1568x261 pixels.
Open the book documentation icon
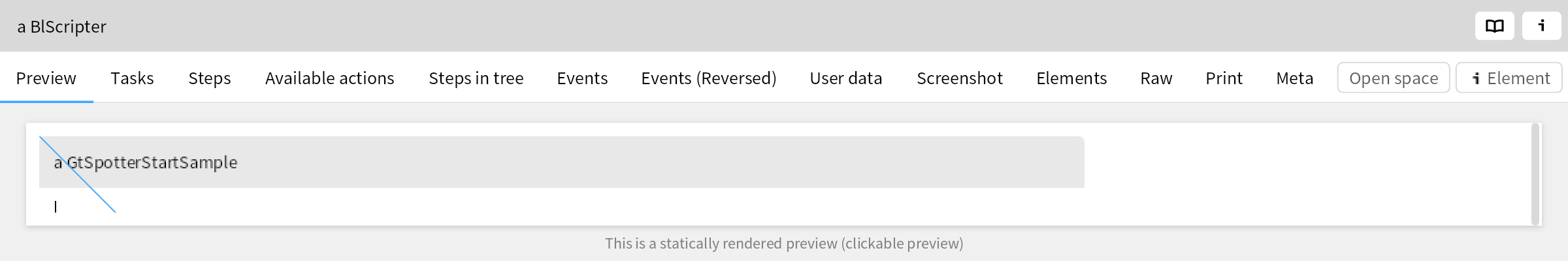[x=1494, y=26]
